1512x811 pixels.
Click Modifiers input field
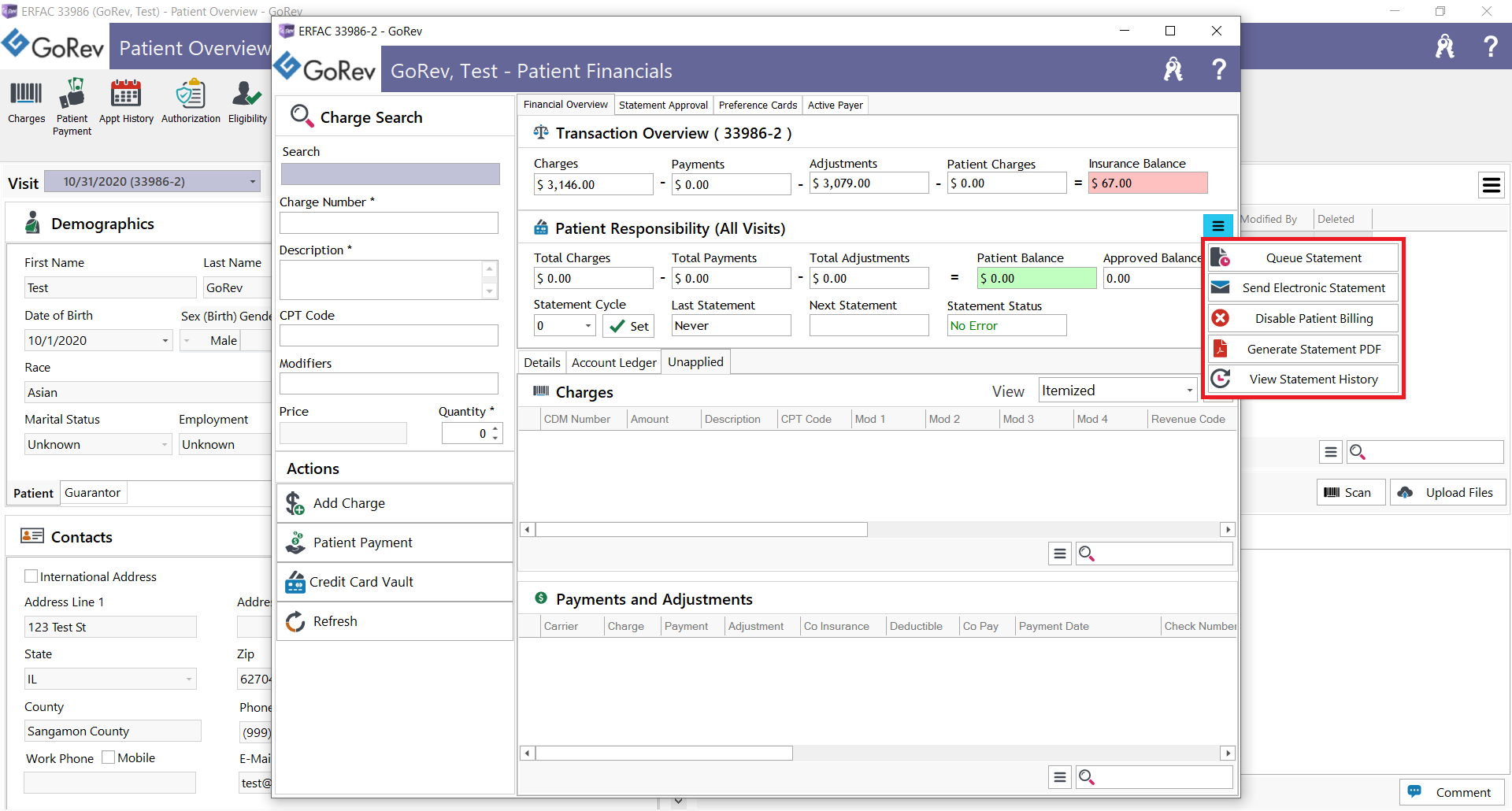click(x=389, y=383)
